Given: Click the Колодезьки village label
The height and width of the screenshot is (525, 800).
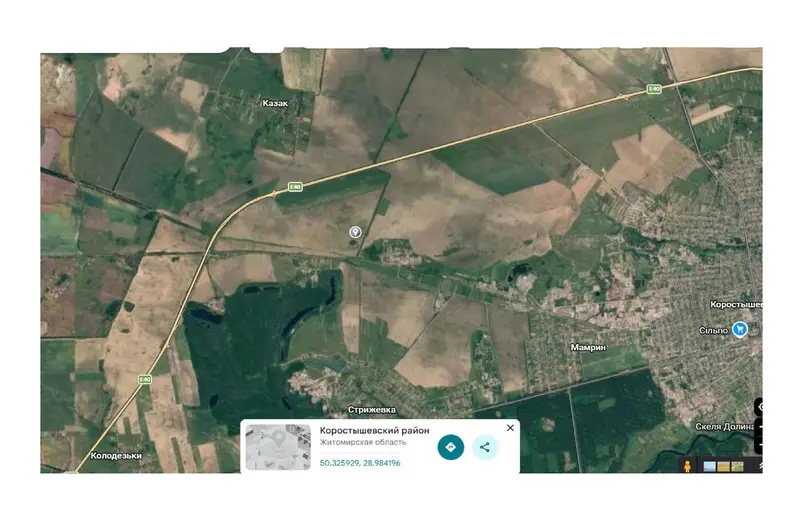Looking at the screenshot, I should point(116,455).
